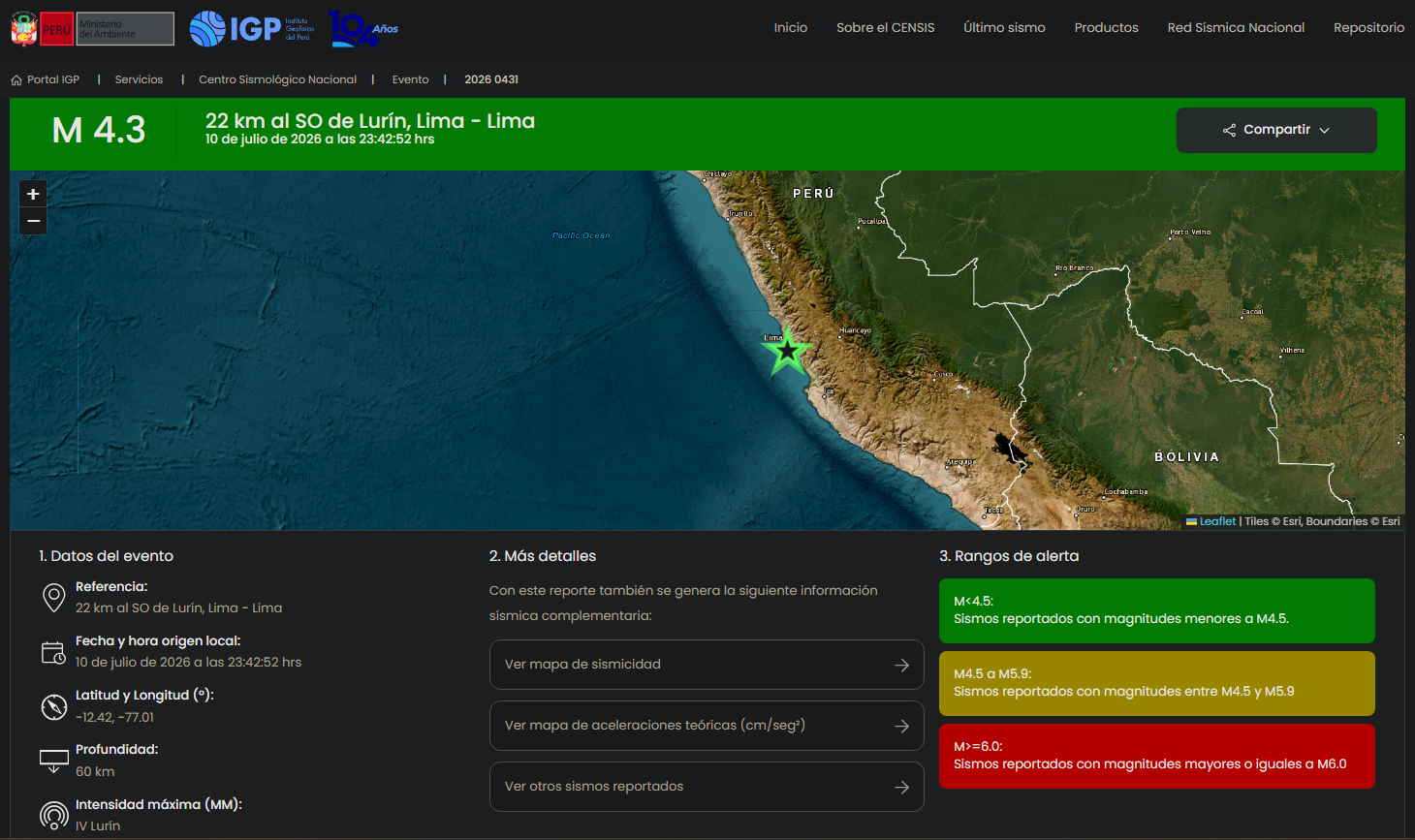Click the green M<4.5 alert range box
The height and width of the screenshot is (840, 1415).
point(1157,610)
